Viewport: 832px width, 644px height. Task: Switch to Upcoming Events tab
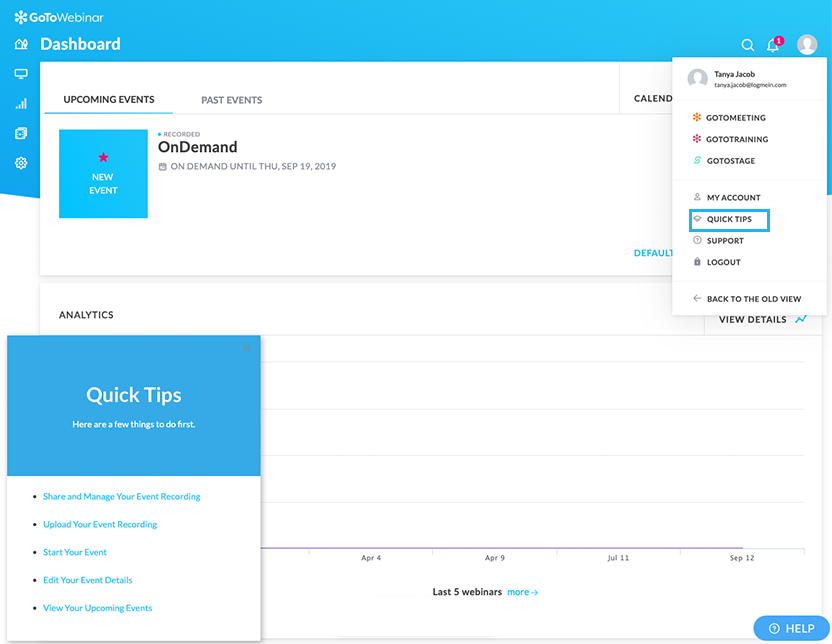tap(109, 99)
